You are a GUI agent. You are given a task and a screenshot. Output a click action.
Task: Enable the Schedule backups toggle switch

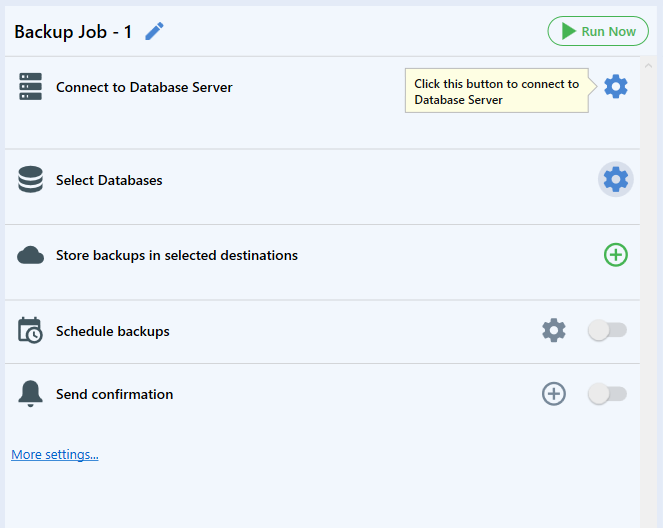point(608,330)
